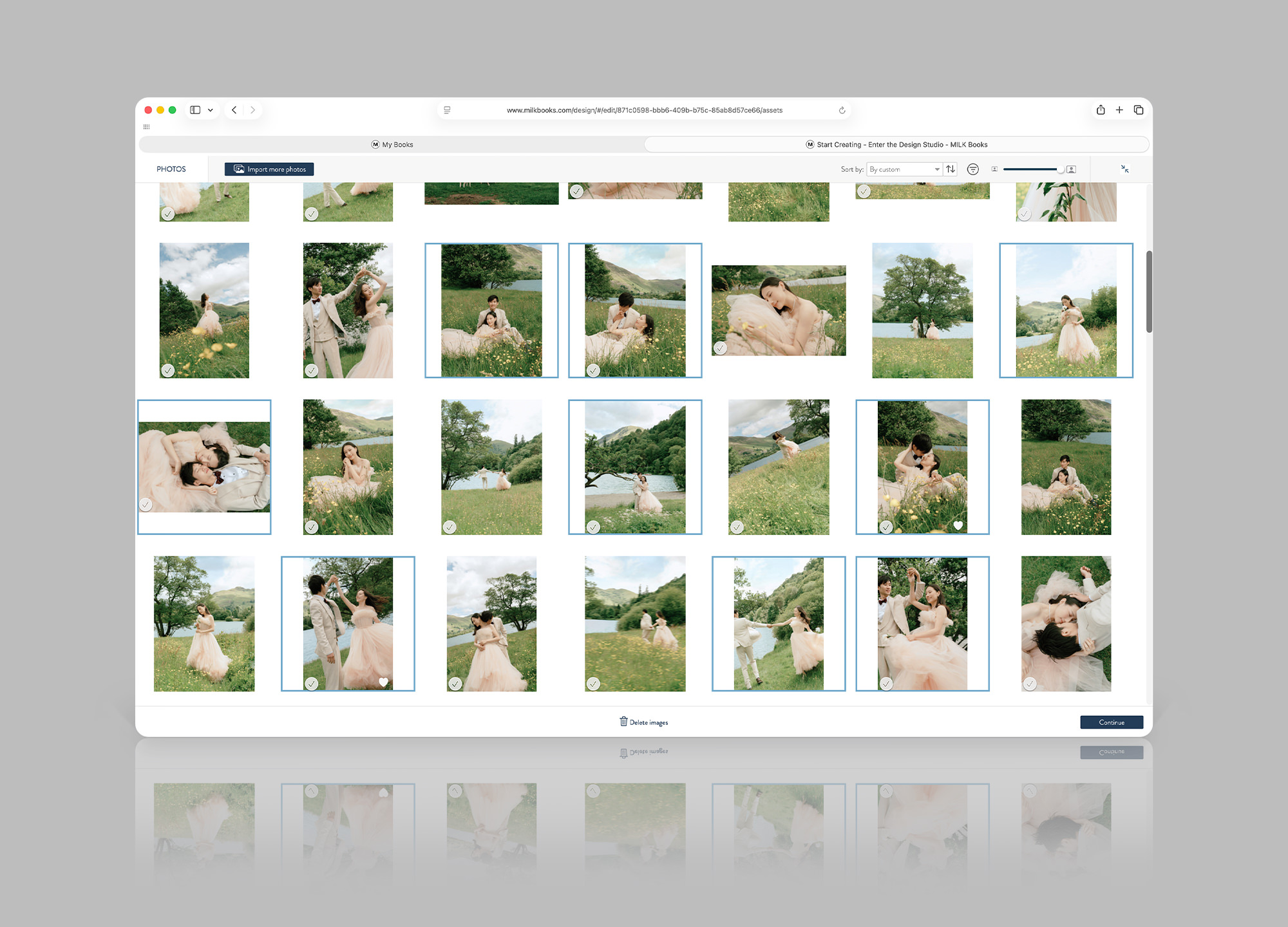
Task: Click Import more photos button
Action: (269, 169)
